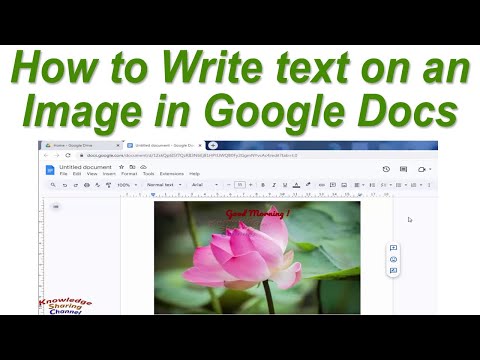Open the highlight color picker
Viewport: 480px width, 360px height.
click(308, 185)
